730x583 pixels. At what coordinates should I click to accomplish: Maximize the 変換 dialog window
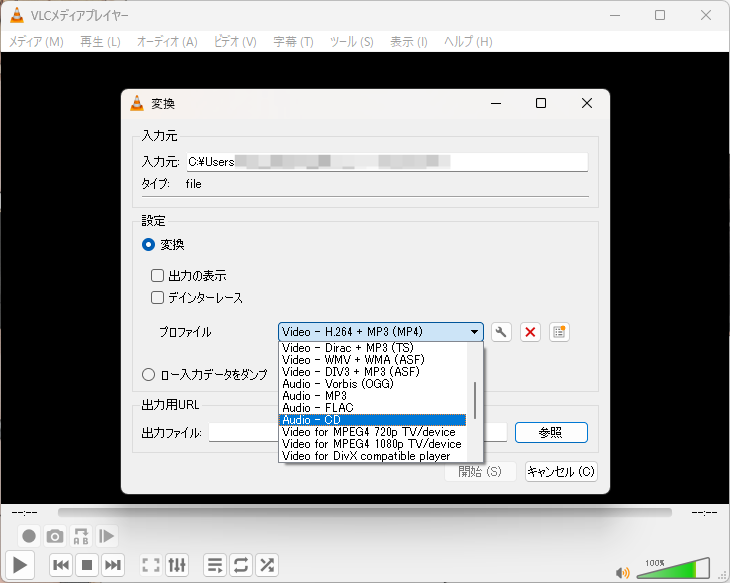[x=541, y=103]
